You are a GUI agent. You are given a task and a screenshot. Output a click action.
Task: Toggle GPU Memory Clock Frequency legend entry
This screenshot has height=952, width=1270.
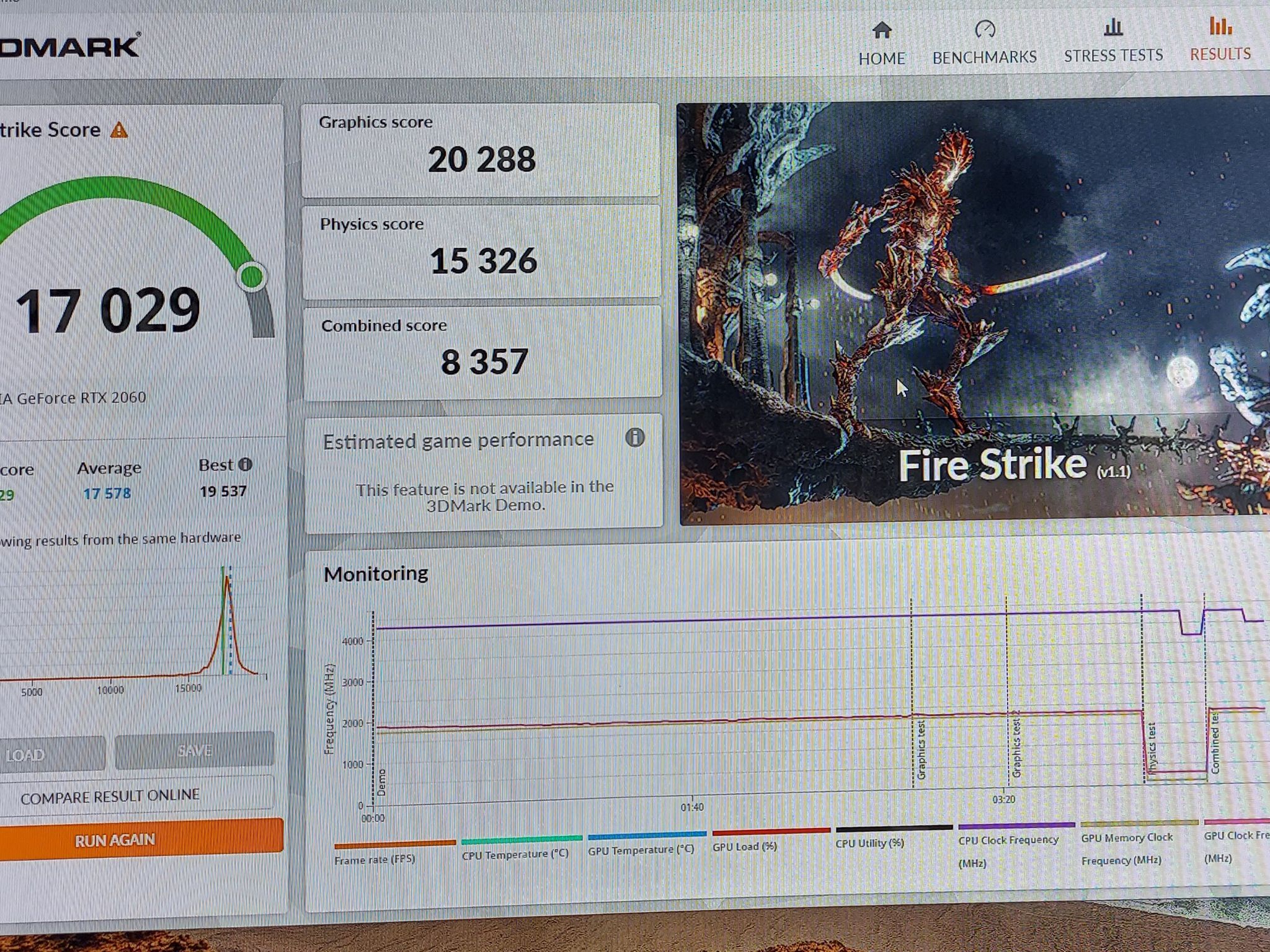1139,843
